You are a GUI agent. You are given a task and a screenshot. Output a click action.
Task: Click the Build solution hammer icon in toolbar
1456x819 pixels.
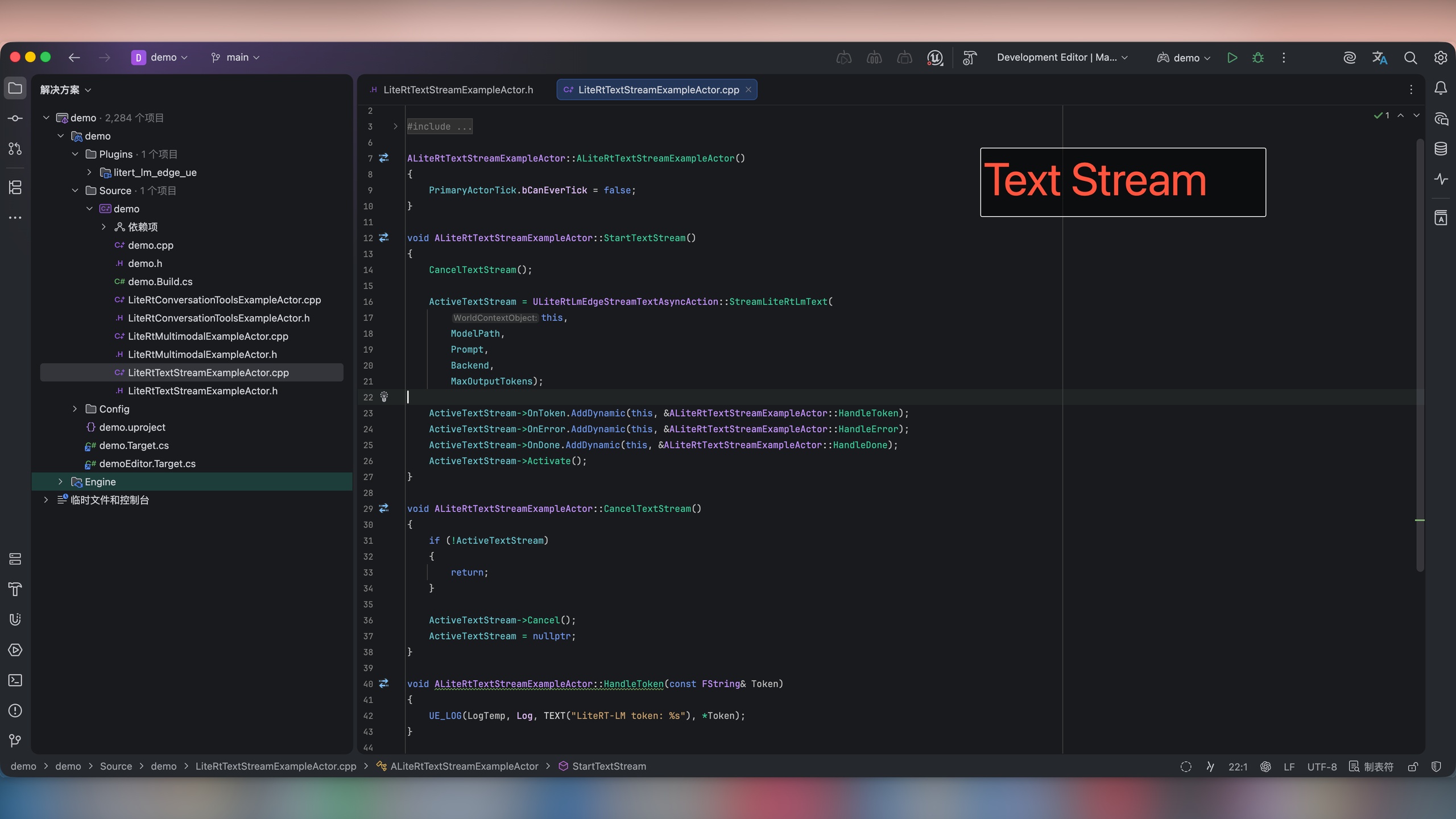click(970, 57)
